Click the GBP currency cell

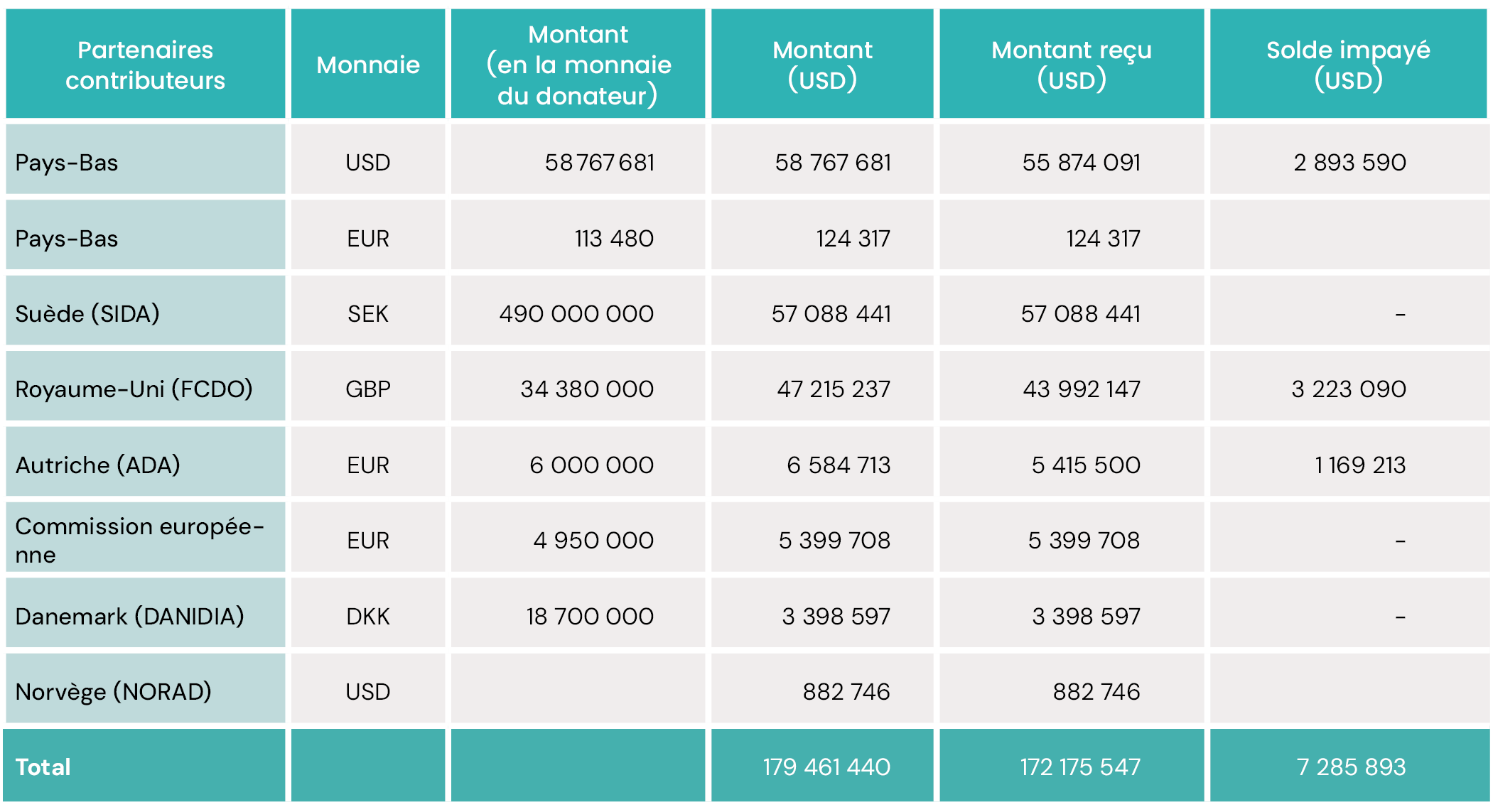tap(368, 389)
